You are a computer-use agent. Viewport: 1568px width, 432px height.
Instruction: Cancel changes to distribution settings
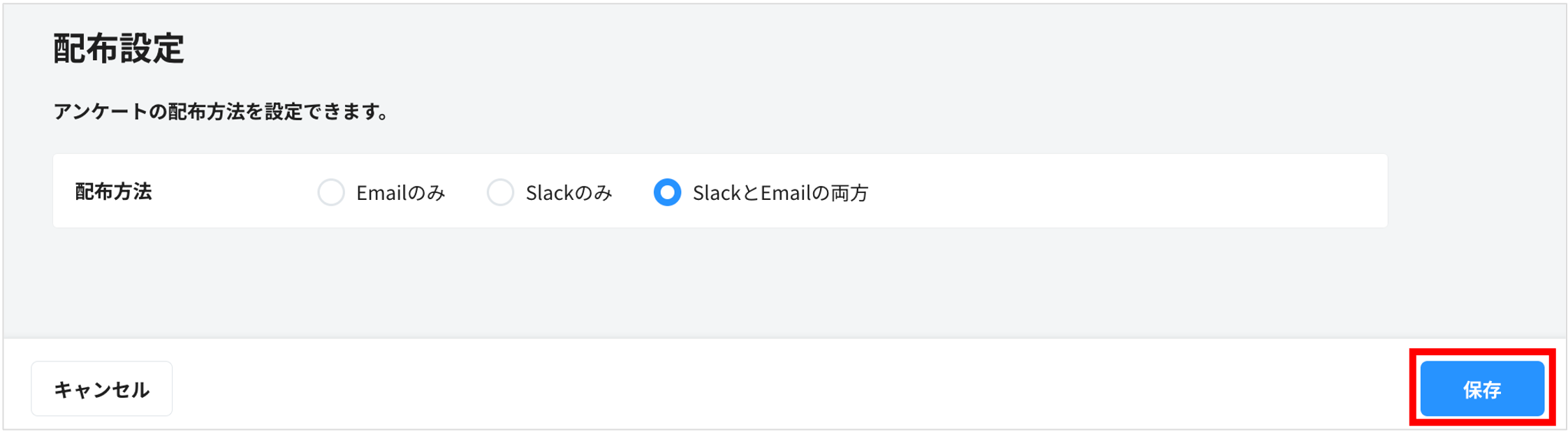point(101,389)
